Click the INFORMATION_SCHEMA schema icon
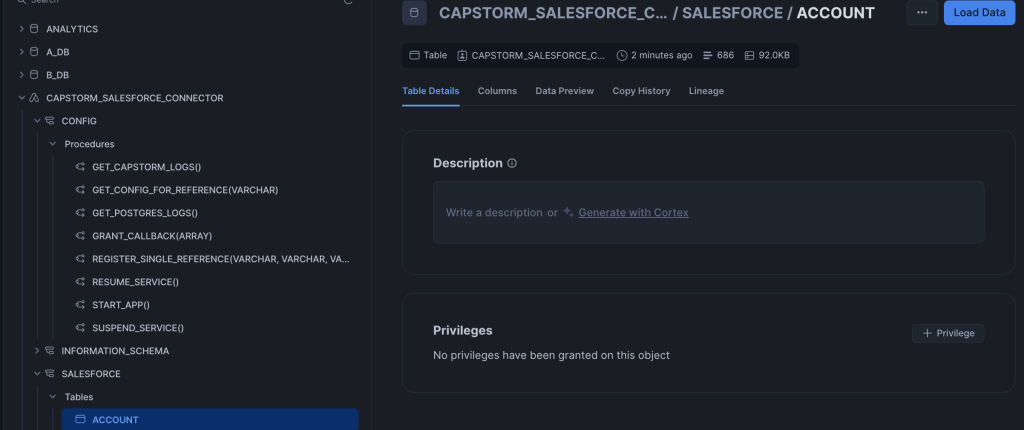The image size is (1024, 430). click(x=50, y=351)
